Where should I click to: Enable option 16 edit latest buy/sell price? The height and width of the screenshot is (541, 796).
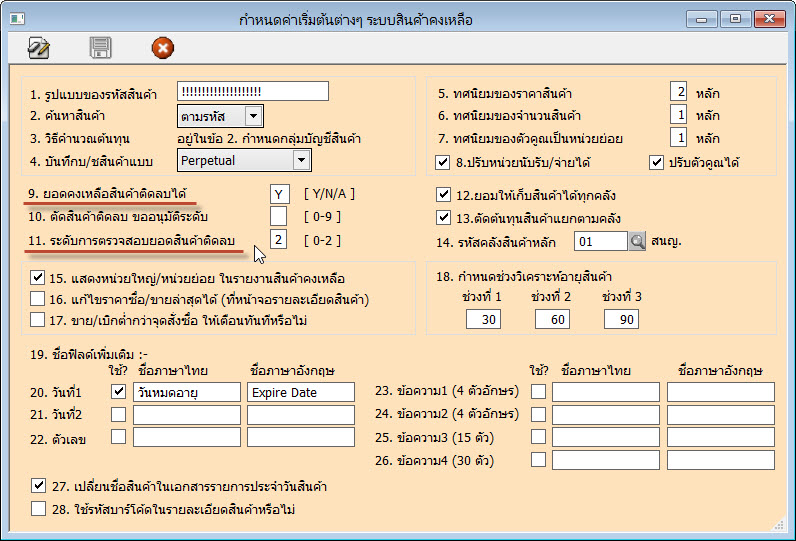38,299
